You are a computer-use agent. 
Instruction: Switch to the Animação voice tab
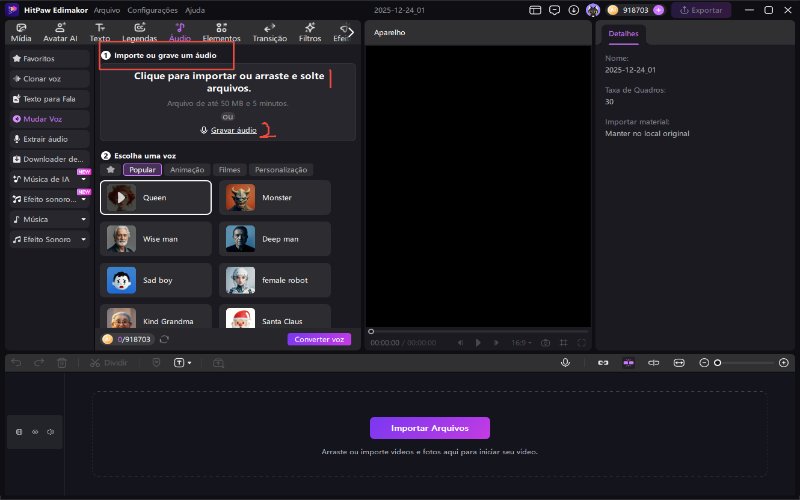[x=187, y=170]
